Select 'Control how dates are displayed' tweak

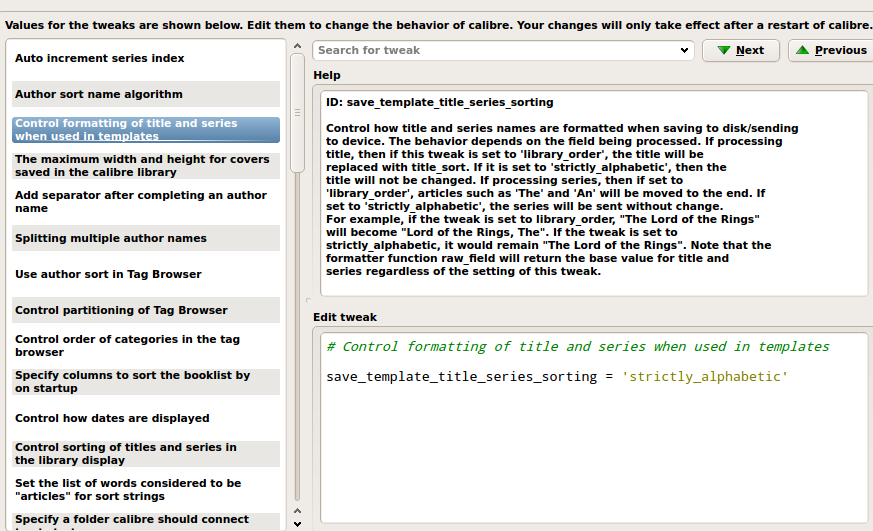click(x=146, y=418)
